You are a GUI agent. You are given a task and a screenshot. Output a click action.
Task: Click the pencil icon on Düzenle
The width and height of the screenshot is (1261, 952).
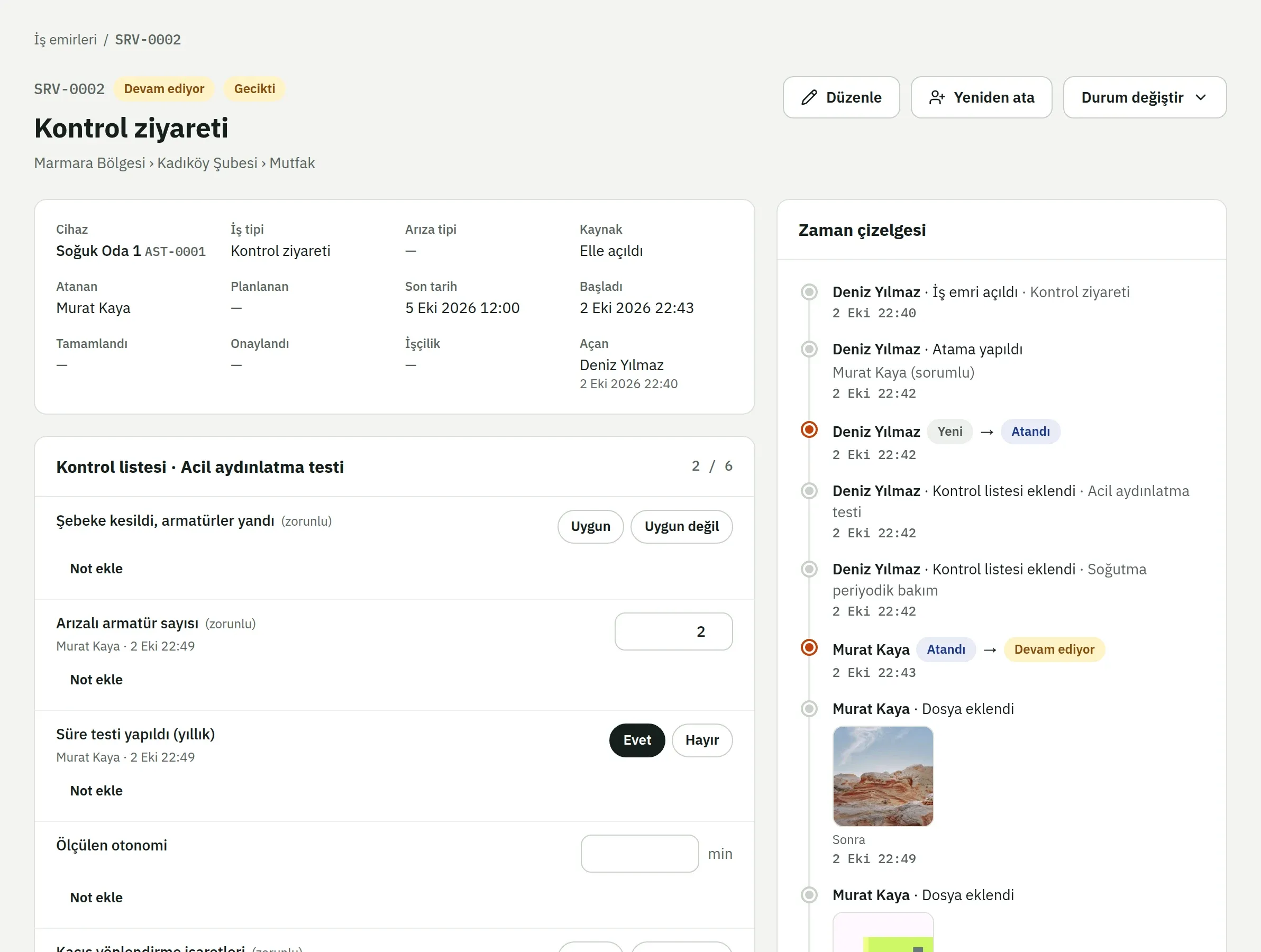809,97
